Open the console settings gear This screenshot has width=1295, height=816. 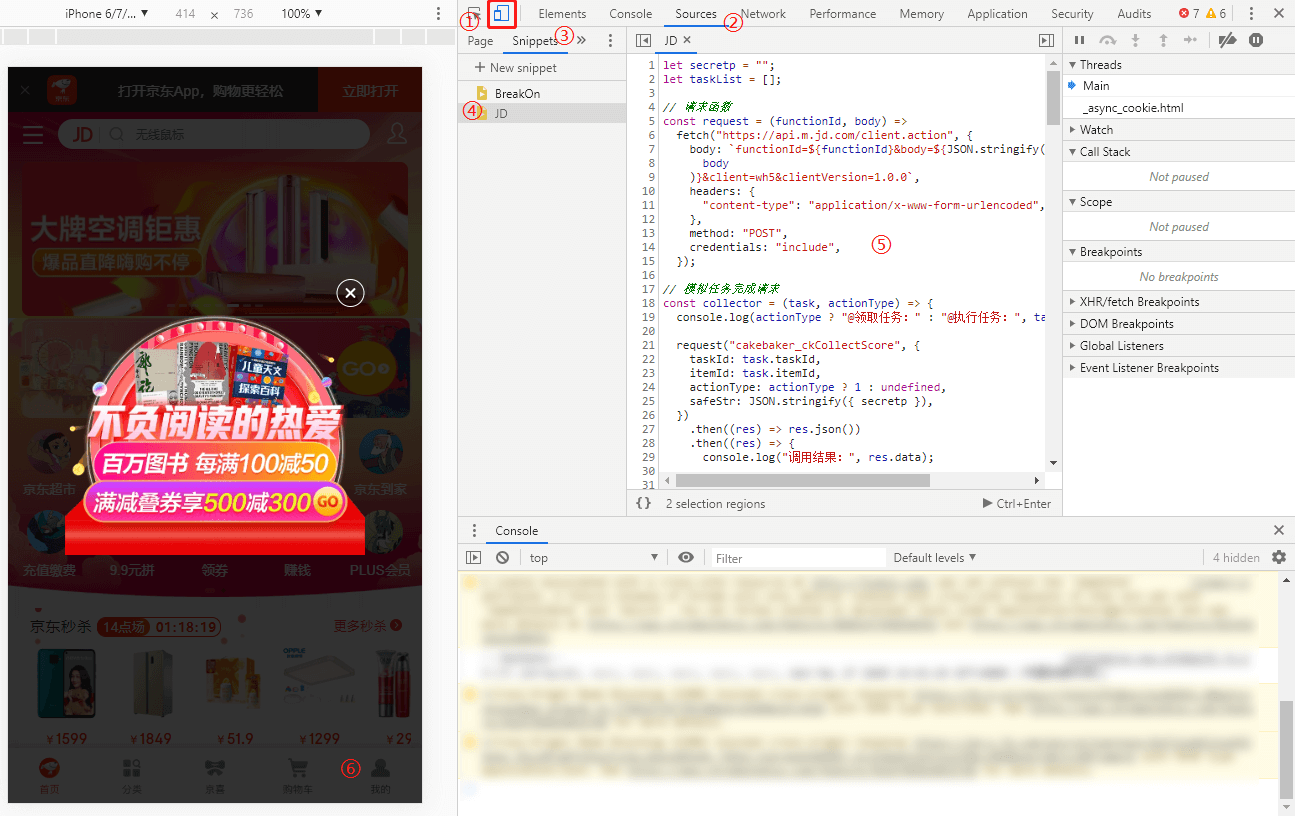pos(1279,558)
